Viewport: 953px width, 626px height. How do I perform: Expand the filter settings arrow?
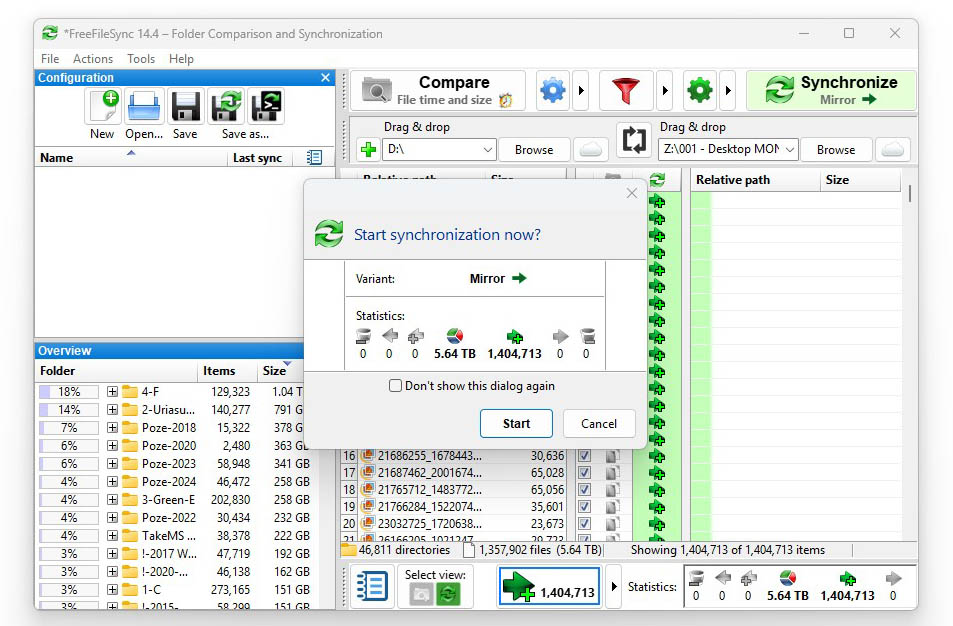[x=665, y=91]
